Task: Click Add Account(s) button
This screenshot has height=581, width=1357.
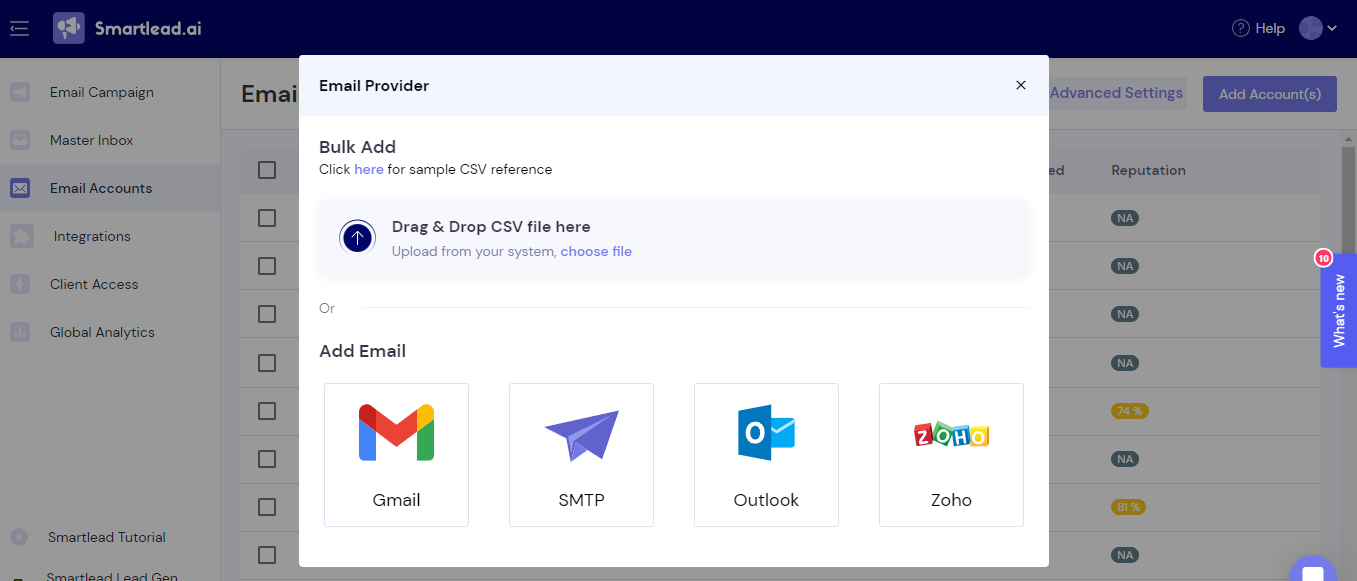Action: click(1270, 94)
